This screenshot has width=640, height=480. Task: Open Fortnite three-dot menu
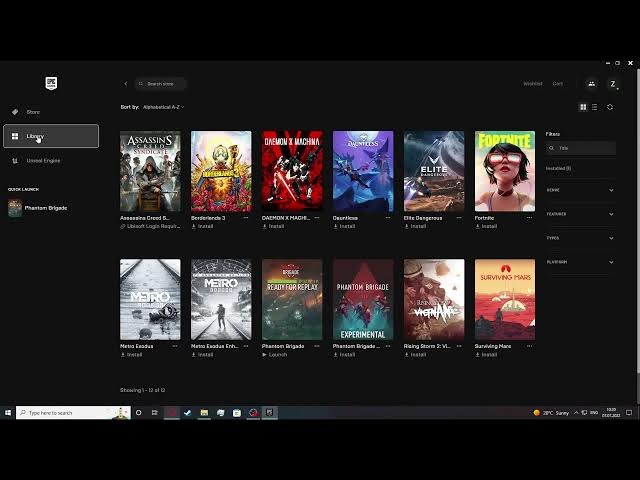pyautogui.click(x=529, y=218)
